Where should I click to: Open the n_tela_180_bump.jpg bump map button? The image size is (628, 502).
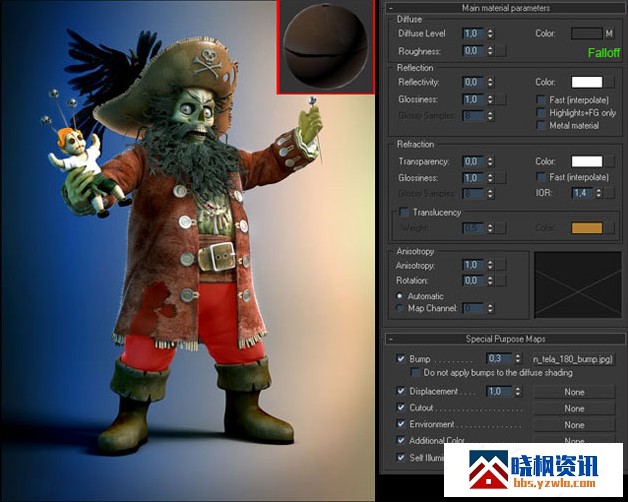[574, 359]
